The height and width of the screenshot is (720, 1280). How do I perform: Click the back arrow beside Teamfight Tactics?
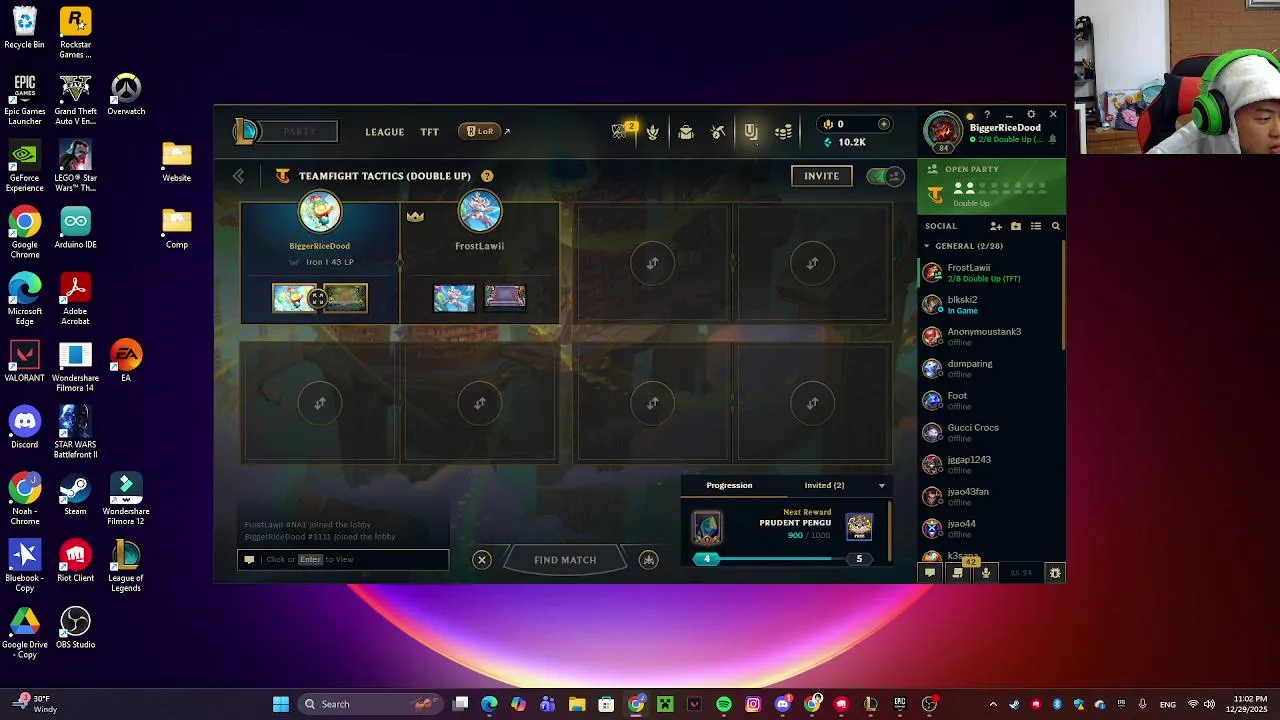click(x=238, y=176)
